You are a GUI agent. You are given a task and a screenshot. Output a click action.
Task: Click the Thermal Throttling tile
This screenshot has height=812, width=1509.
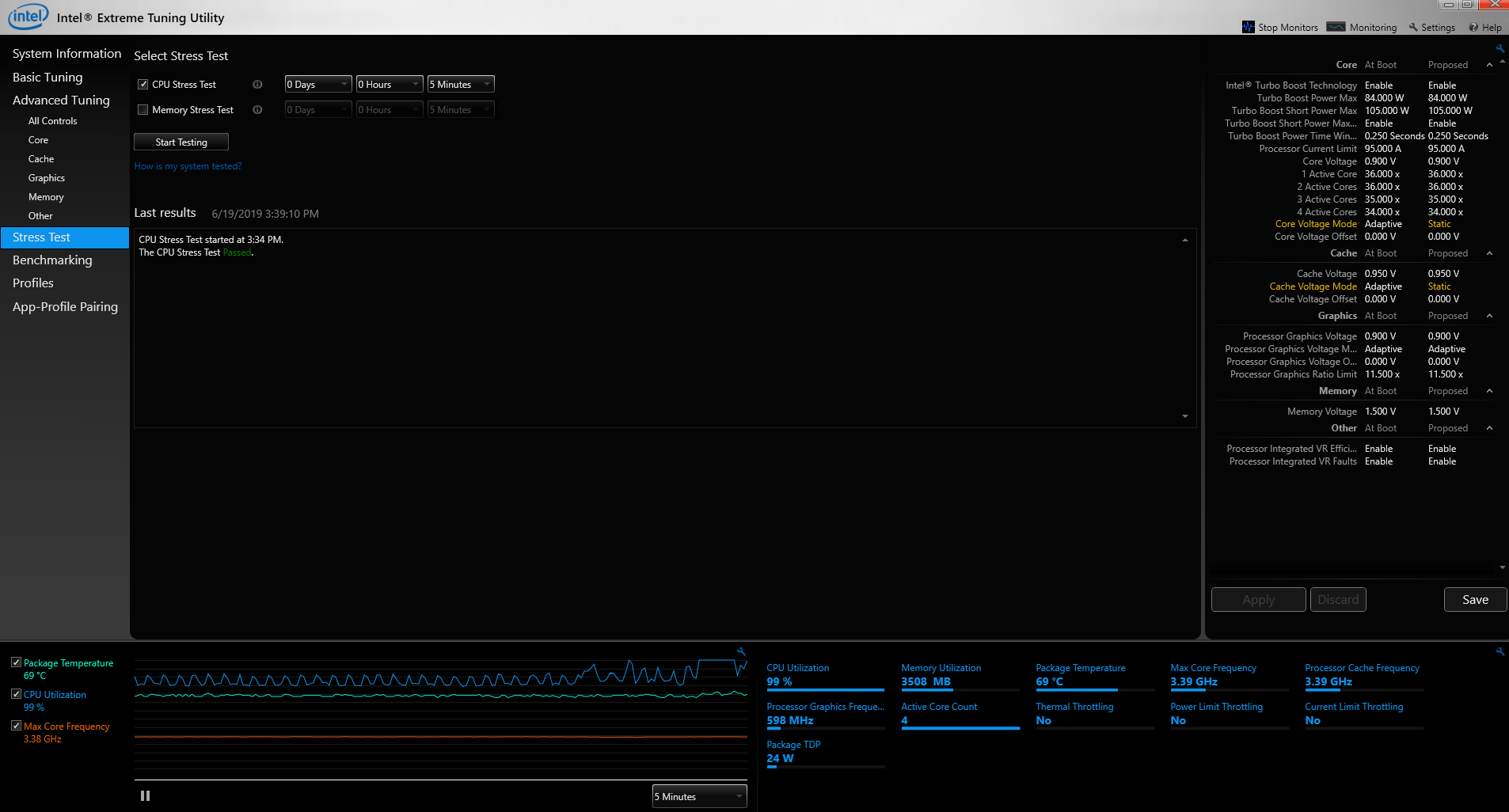point(1094,715)
